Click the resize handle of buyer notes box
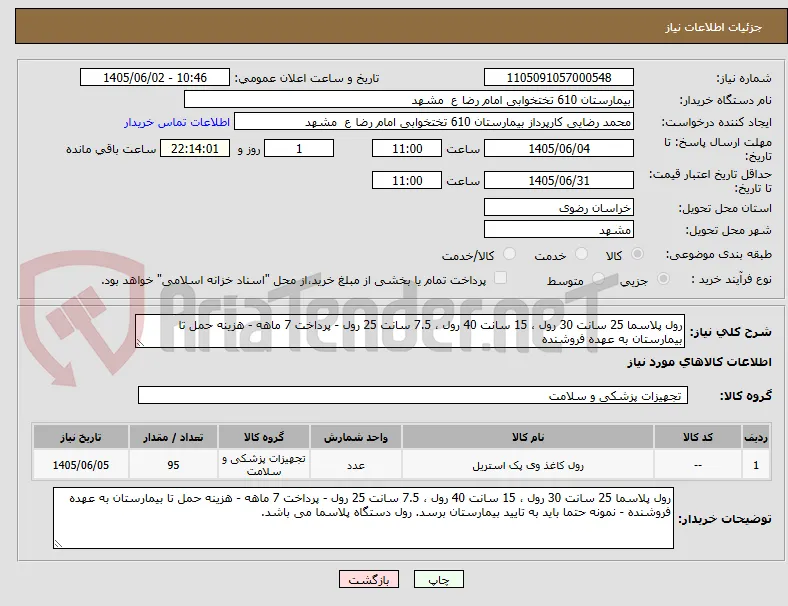788x606 pixels. 58,544
